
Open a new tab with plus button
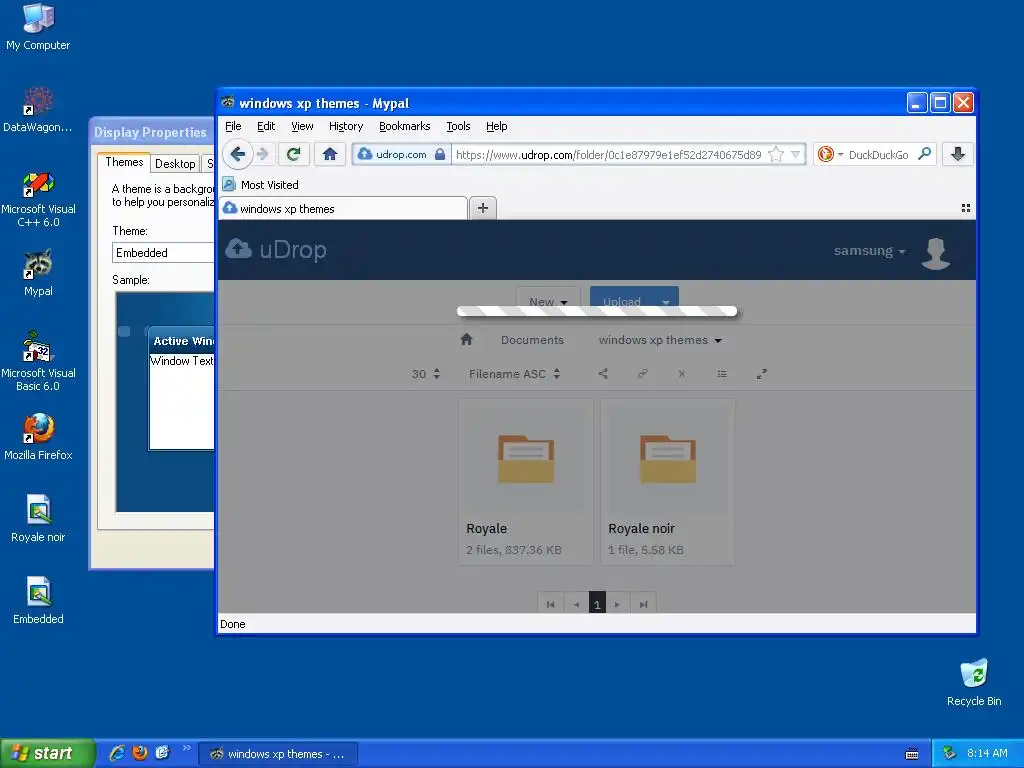pos(483,208)
